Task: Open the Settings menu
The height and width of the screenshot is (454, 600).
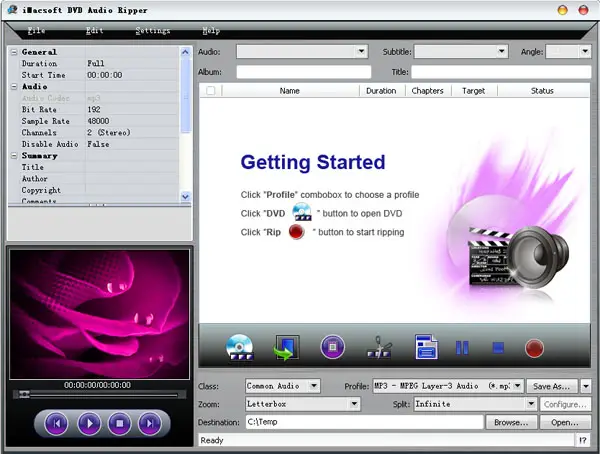Action: pyautogui.click(x=153, y=31)
